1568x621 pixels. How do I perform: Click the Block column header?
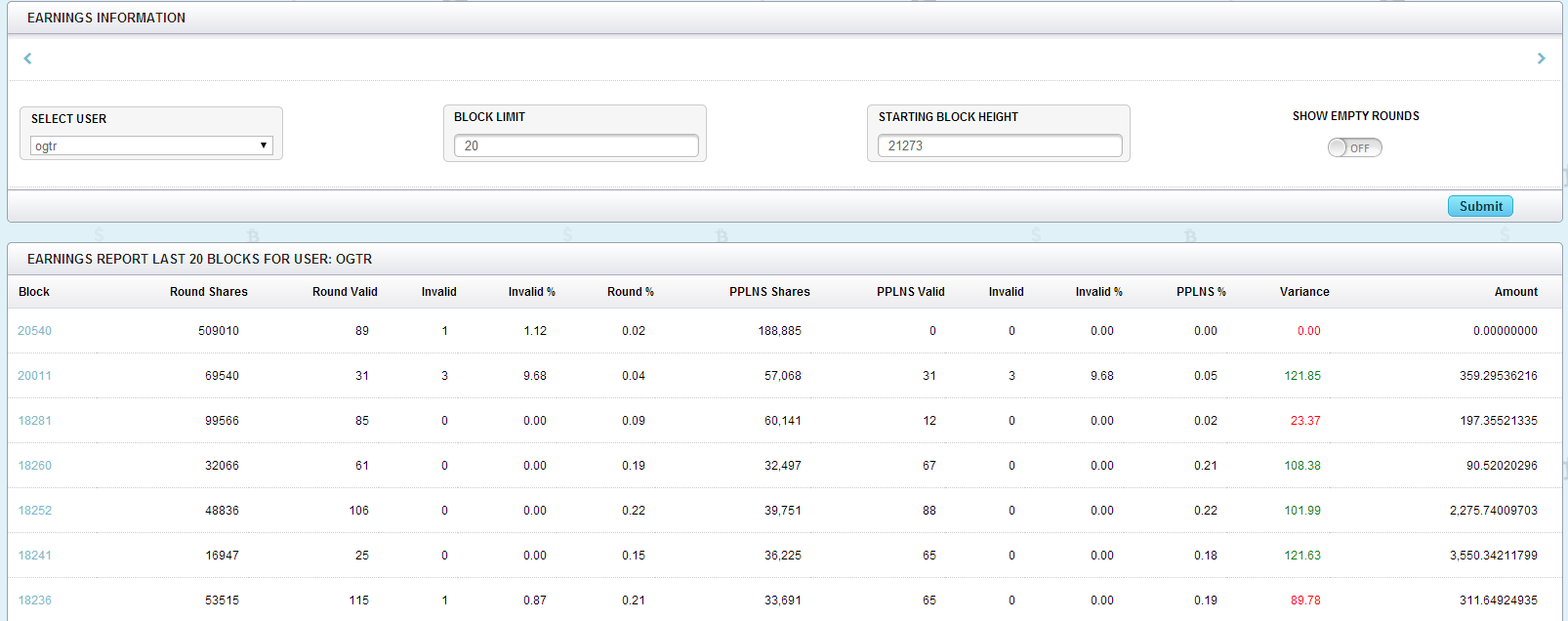pyautogui.click(x=34, y=292)
